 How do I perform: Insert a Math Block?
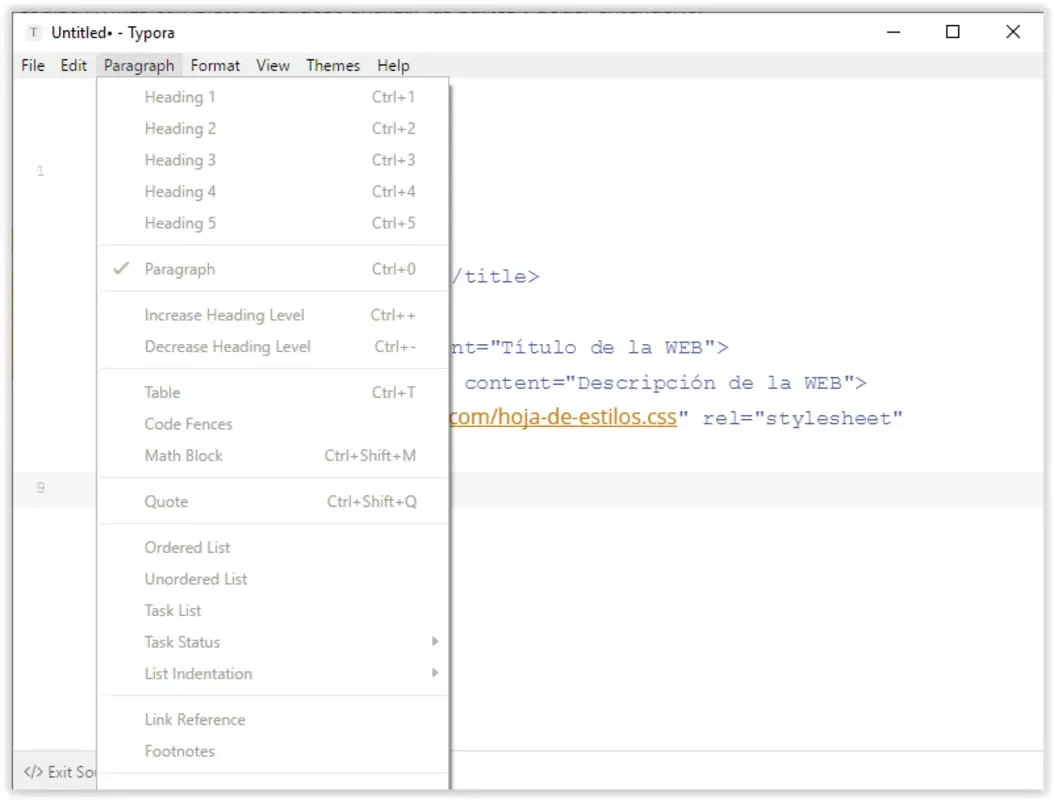pos(183,455)
